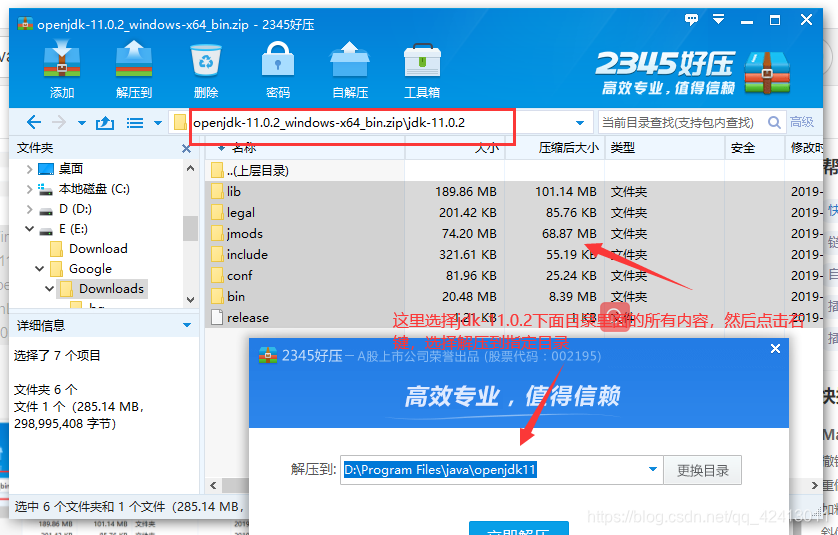
Task: Close the 文件夹 folder pane
Action: [x=187, y=149]
